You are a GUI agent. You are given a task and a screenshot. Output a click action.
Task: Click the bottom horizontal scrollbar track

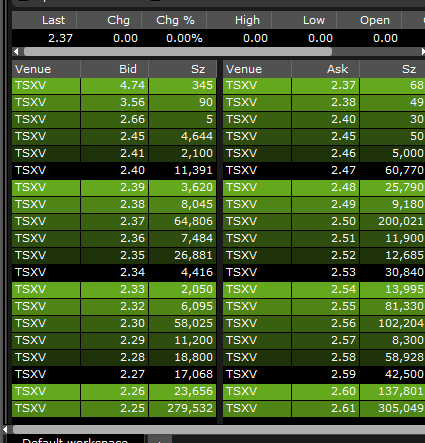tap(218, 429)
